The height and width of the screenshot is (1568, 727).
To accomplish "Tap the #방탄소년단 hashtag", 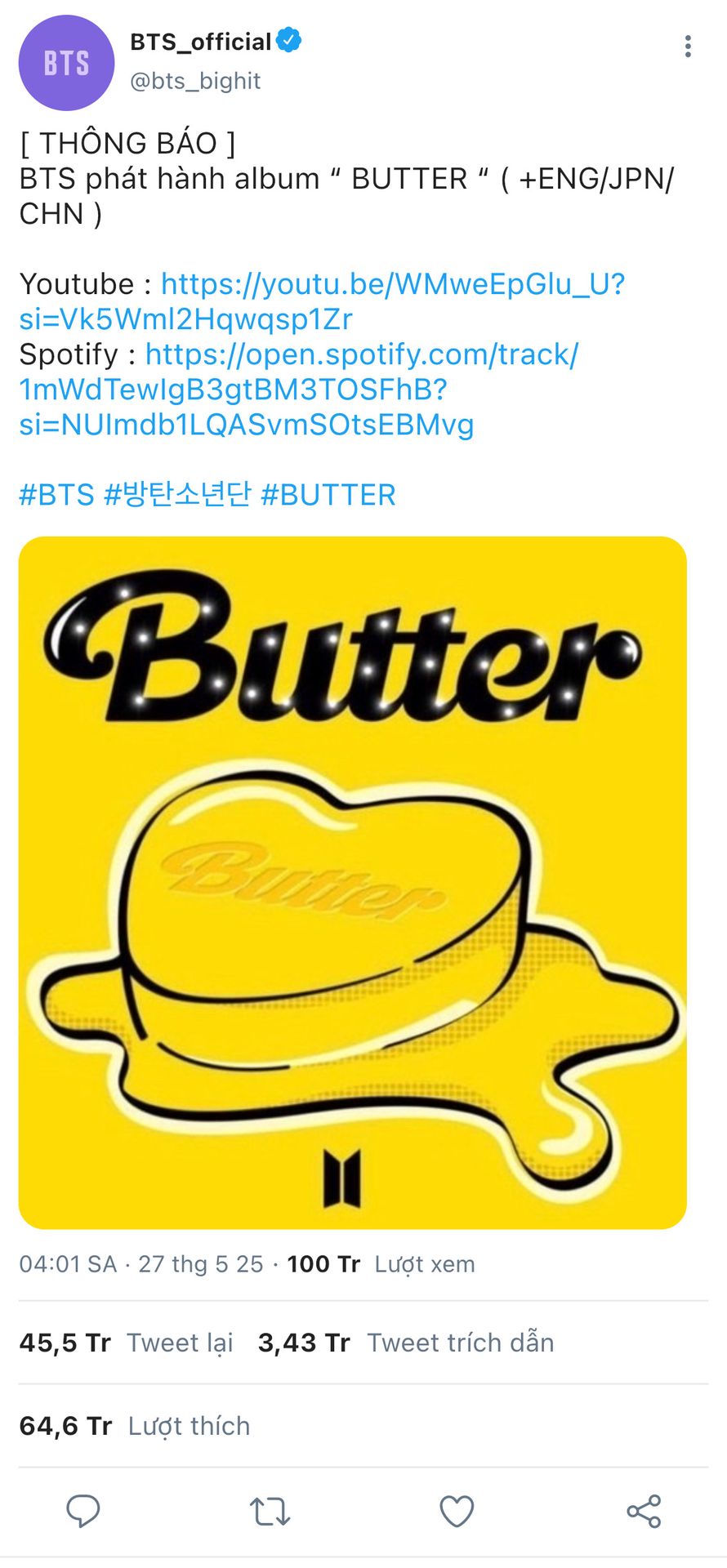I will click(x=177, y=495).
